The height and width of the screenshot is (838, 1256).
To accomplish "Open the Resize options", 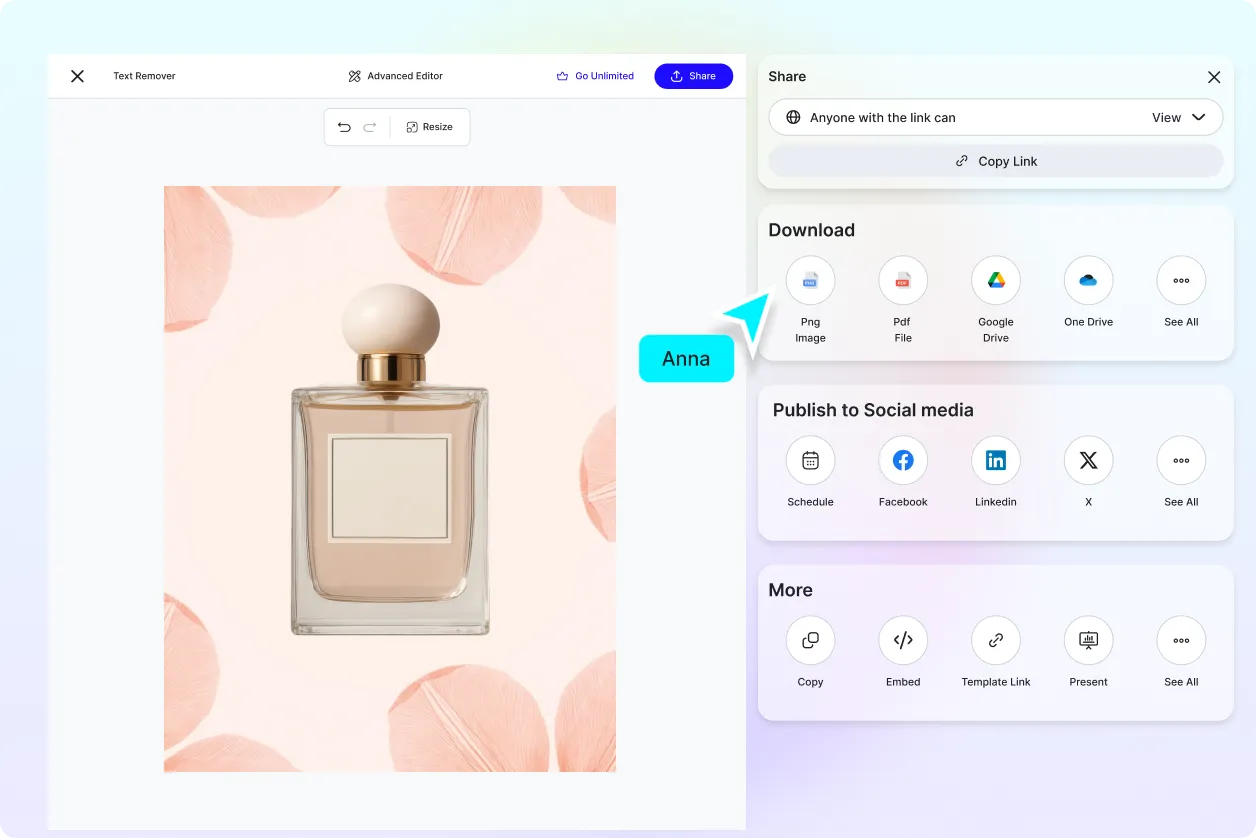I will 430,126.
